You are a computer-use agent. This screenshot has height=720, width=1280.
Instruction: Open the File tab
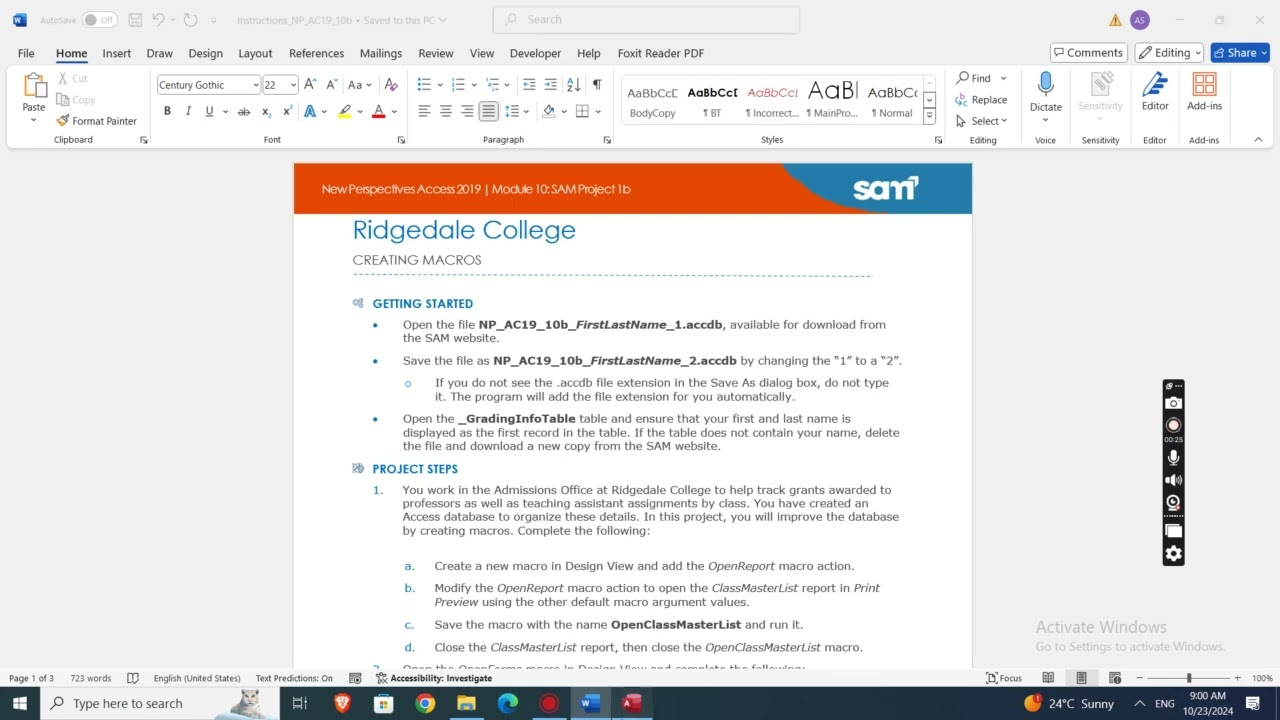point(26,53)
